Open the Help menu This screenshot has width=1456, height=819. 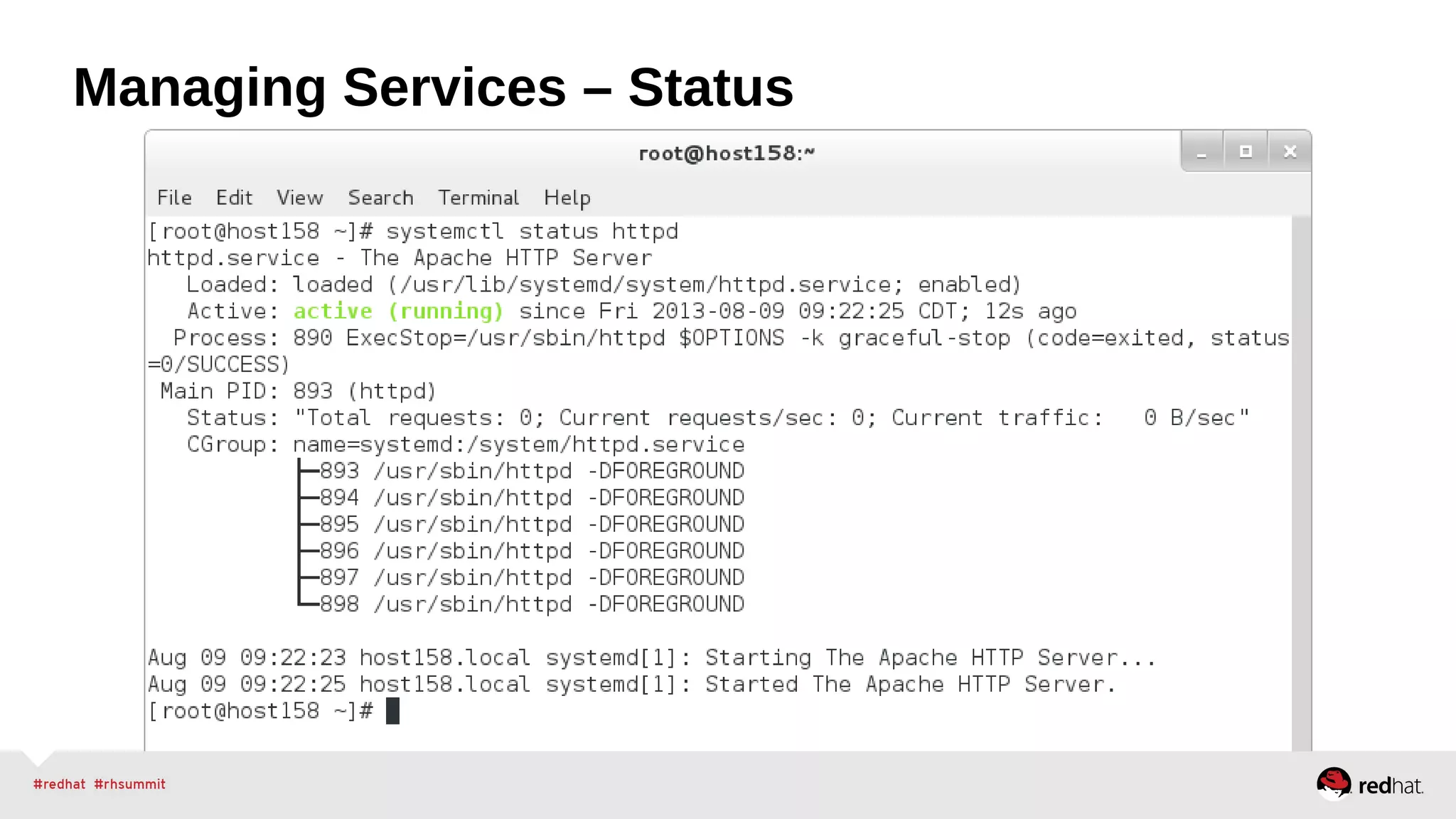click(567, 198)
